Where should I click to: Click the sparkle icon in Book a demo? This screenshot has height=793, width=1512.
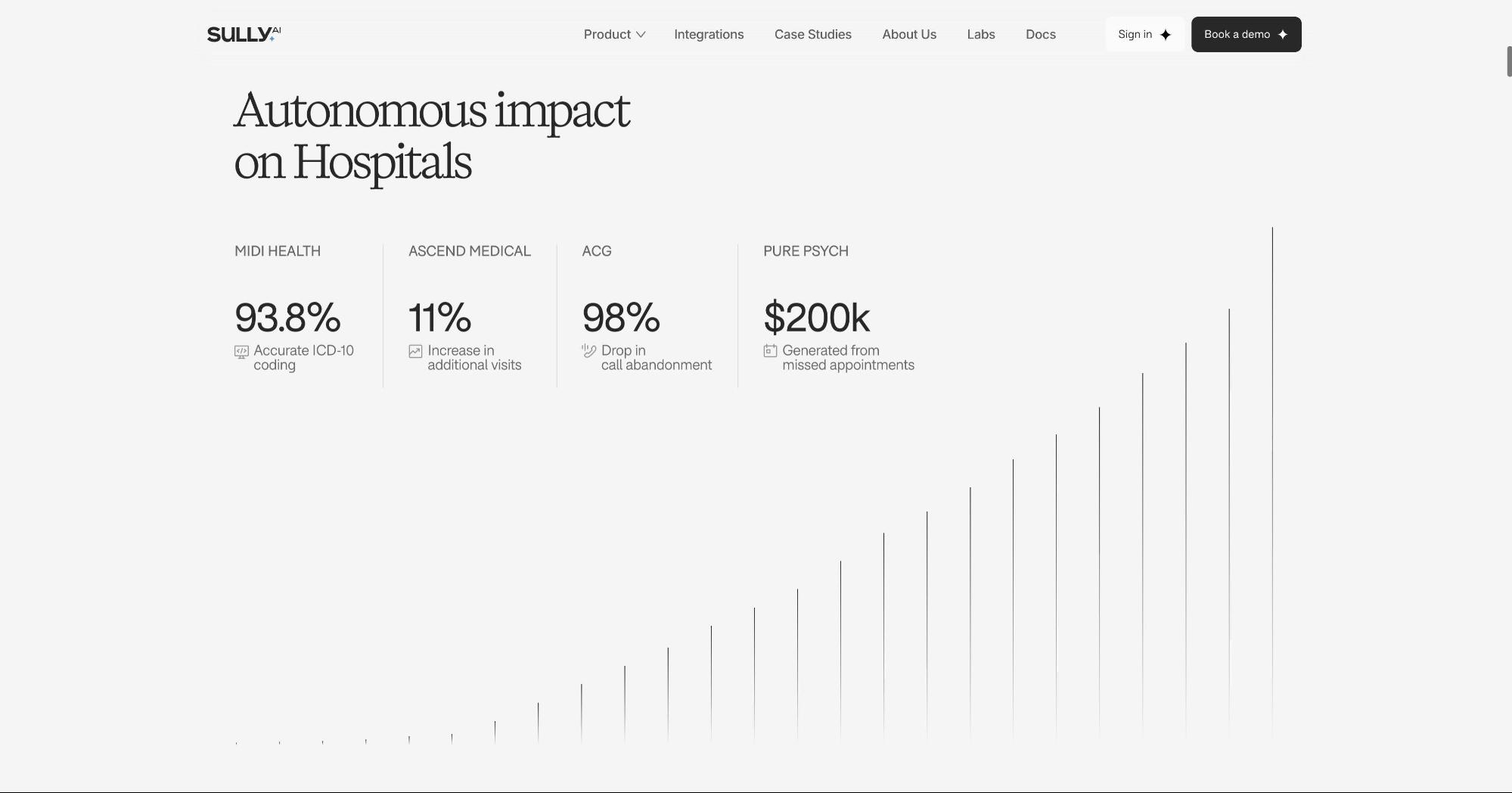1282,35
